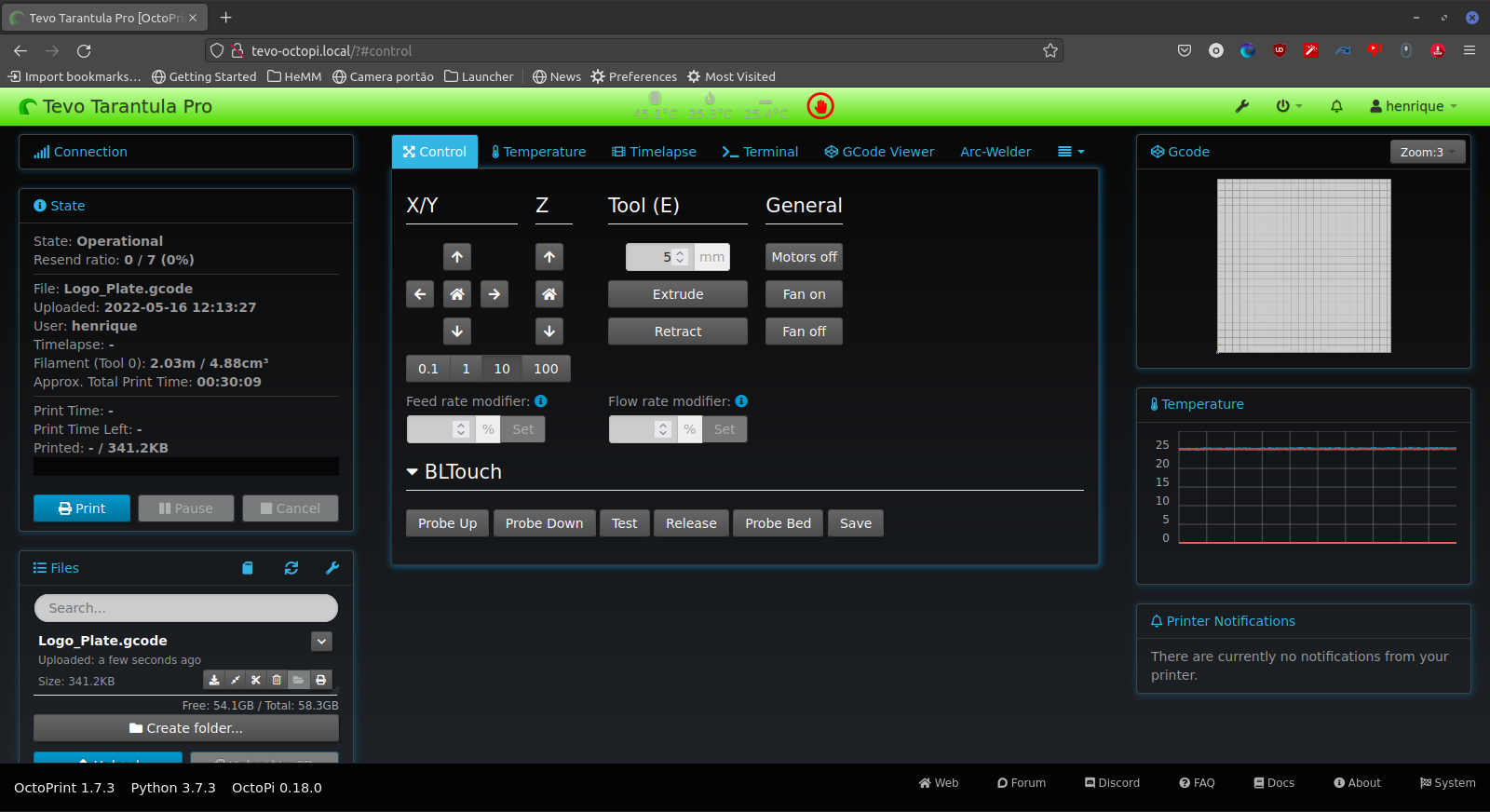The image size is (1490, 812).
Task: Jog X axis left arrow
Action: click(x=420, y=294)
